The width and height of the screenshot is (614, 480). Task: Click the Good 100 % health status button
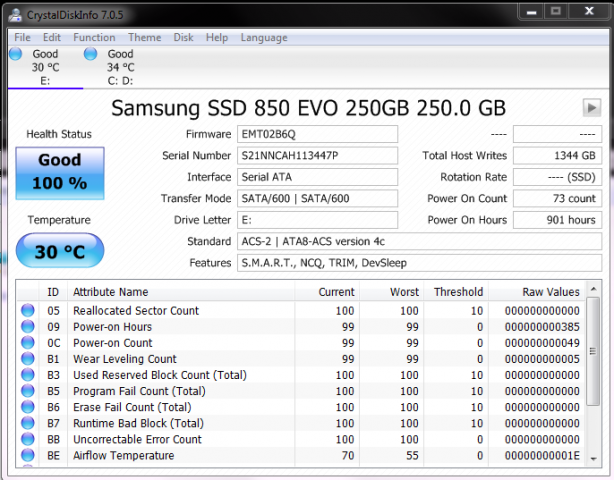[x=61, y=171]
